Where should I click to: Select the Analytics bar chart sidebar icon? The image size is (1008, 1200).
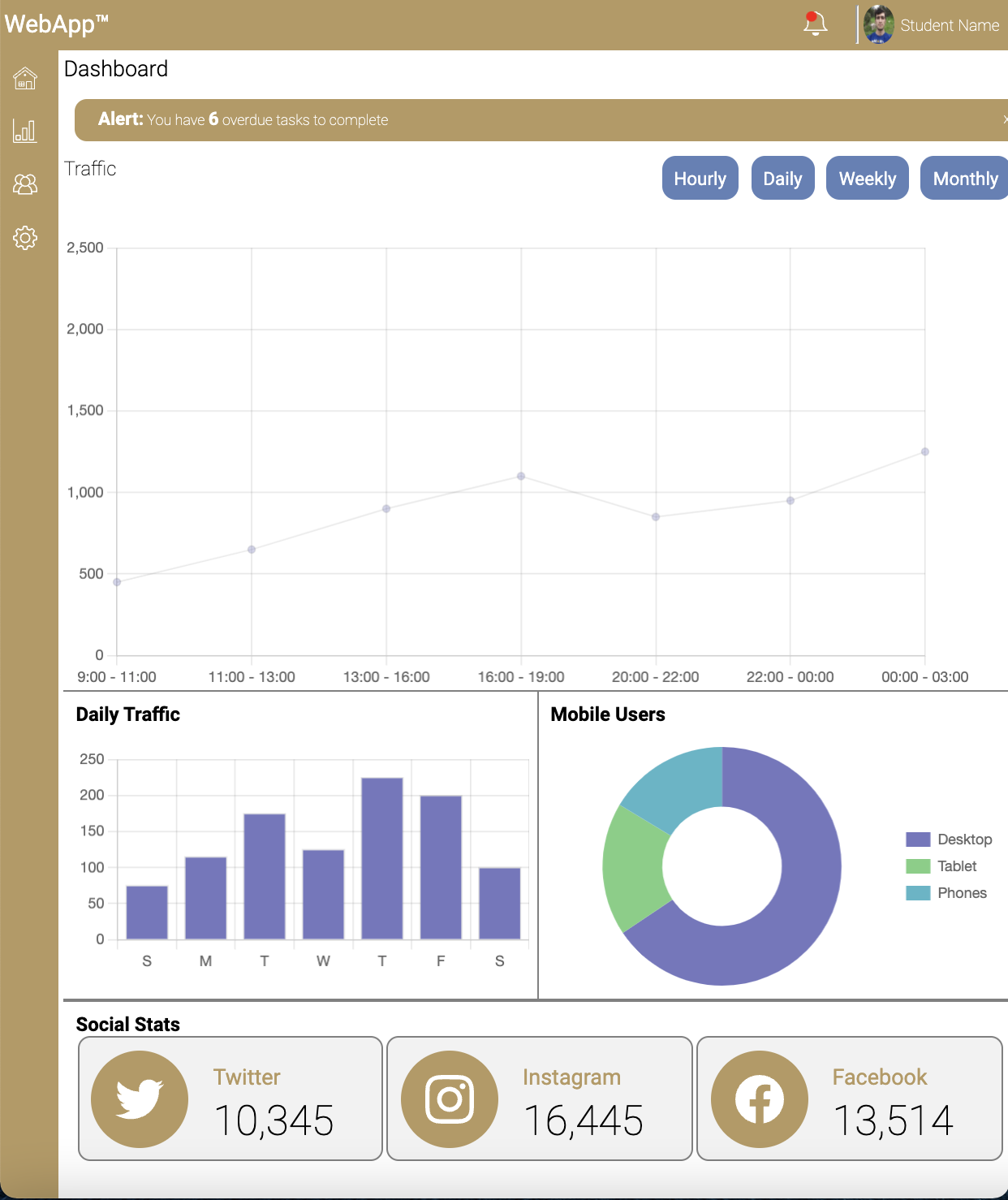coord(25,131)
